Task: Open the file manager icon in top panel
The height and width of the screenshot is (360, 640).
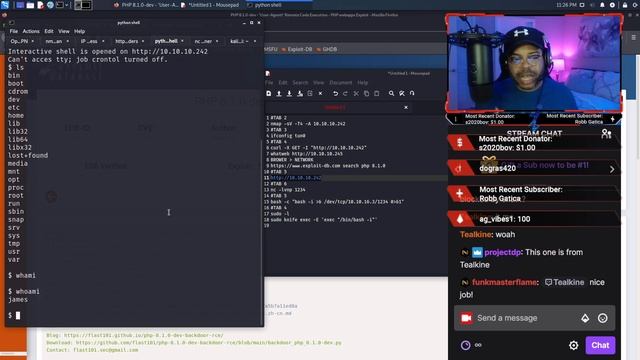Action: pos(30,5)
